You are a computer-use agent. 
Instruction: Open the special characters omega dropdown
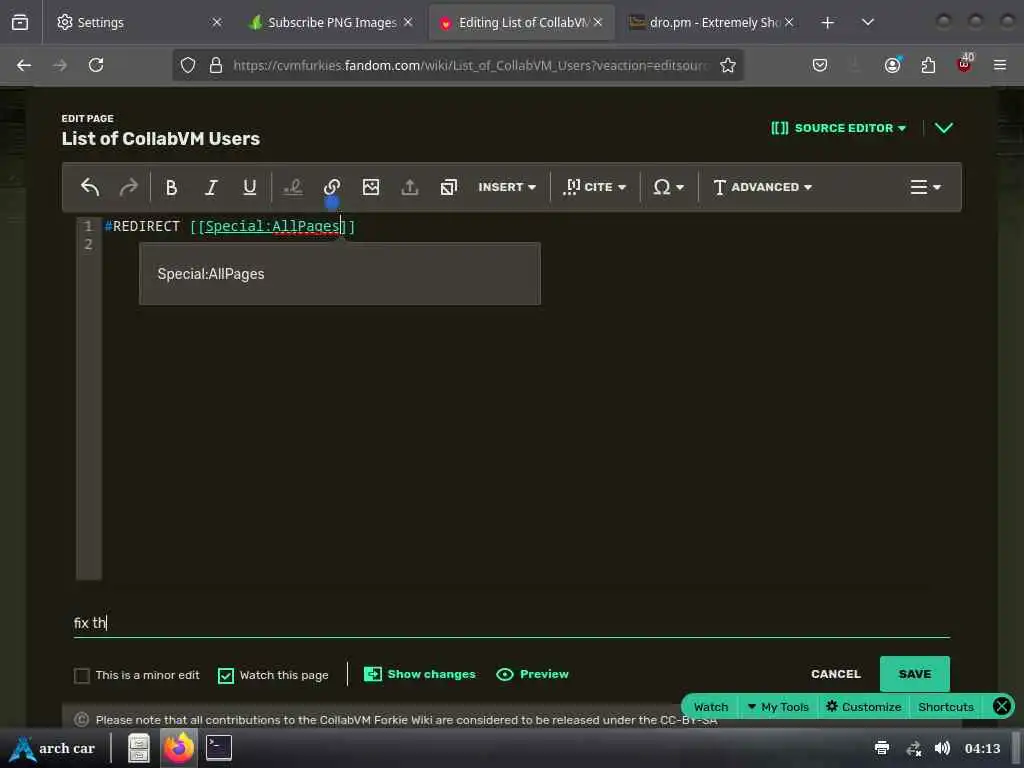pyautogui.click(x=668, y=187)
